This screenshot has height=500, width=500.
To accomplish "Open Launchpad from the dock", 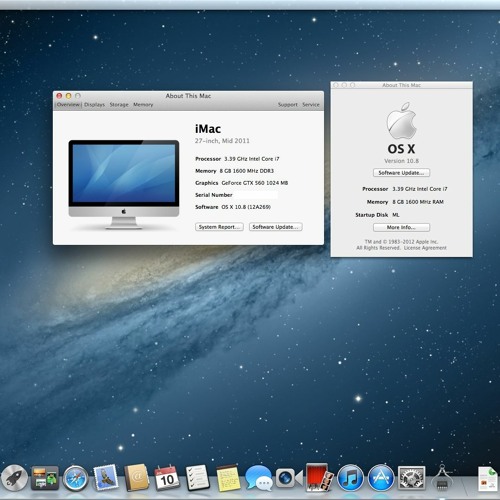I will point(14,478).
